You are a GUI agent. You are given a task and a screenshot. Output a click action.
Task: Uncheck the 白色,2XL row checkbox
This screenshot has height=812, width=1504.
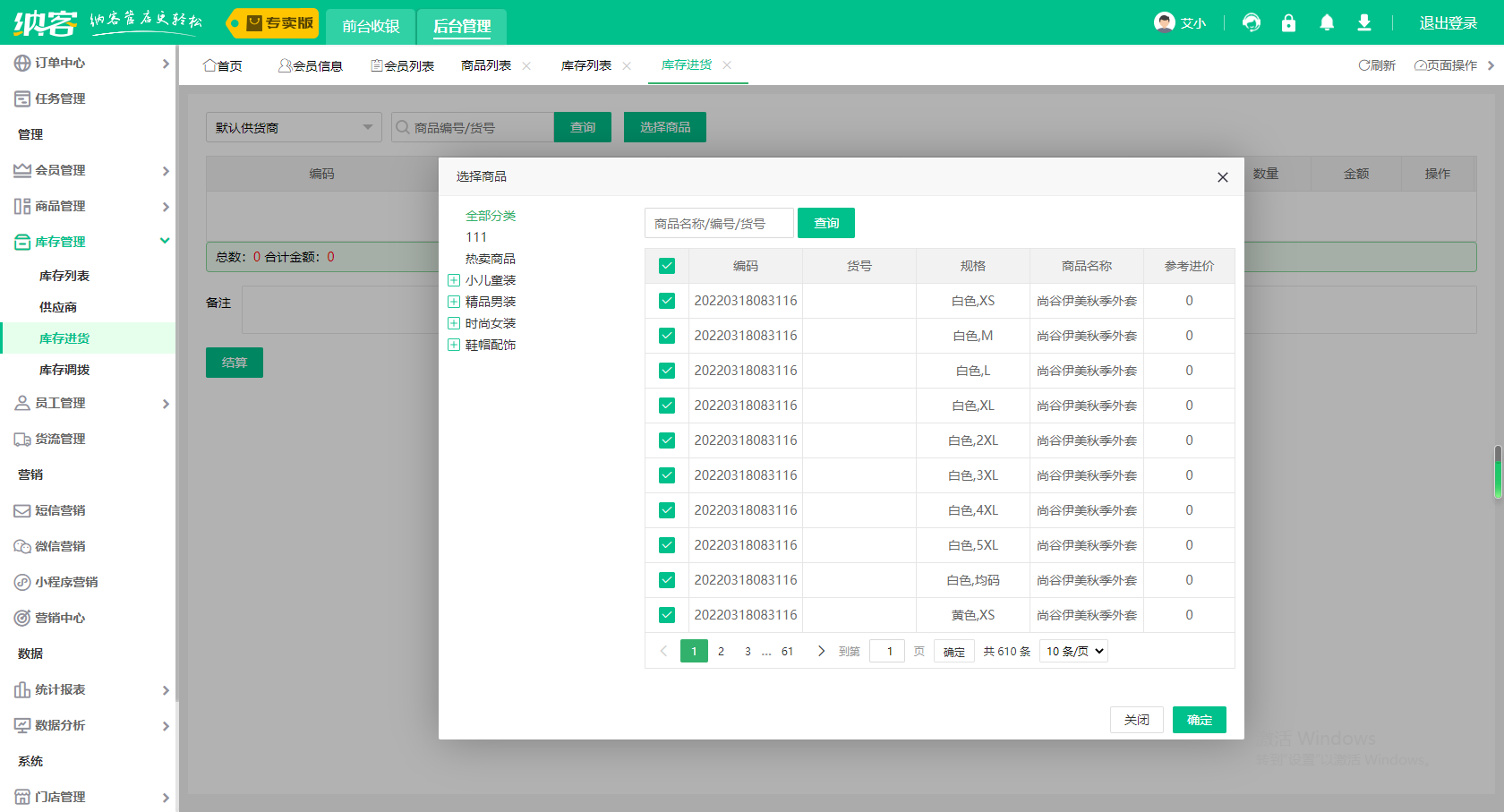coord(667,440)
